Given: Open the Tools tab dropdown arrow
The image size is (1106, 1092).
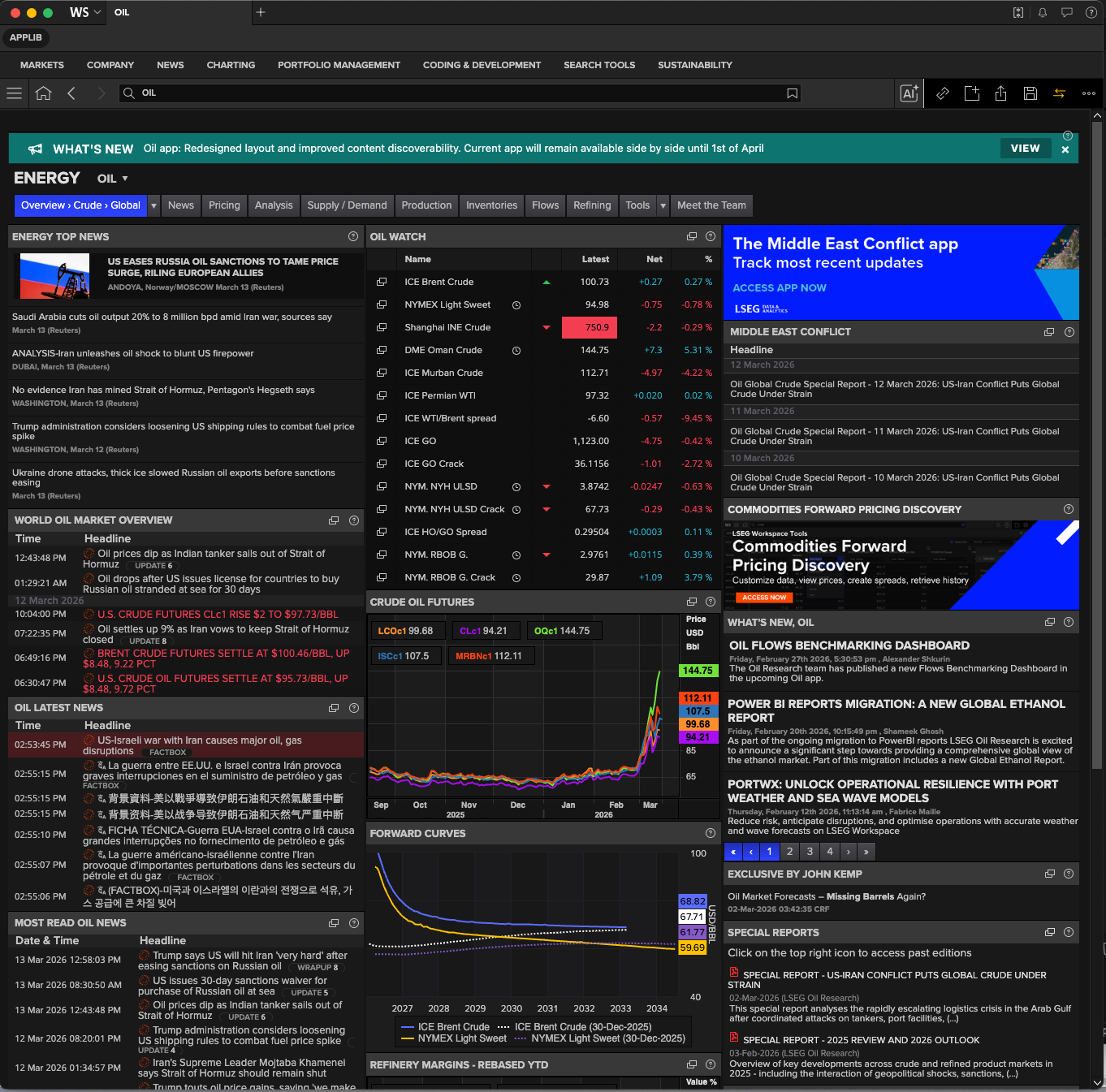Looking at the screenshot, I should (663, 205).
